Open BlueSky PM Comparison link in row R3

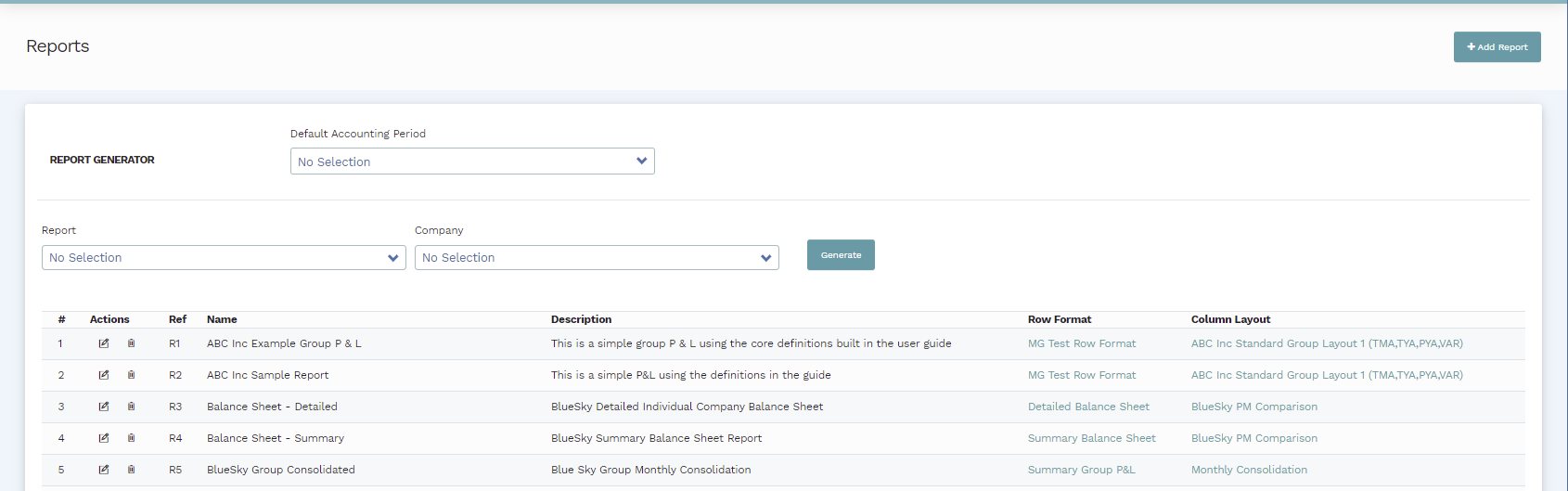[1253, 407]
